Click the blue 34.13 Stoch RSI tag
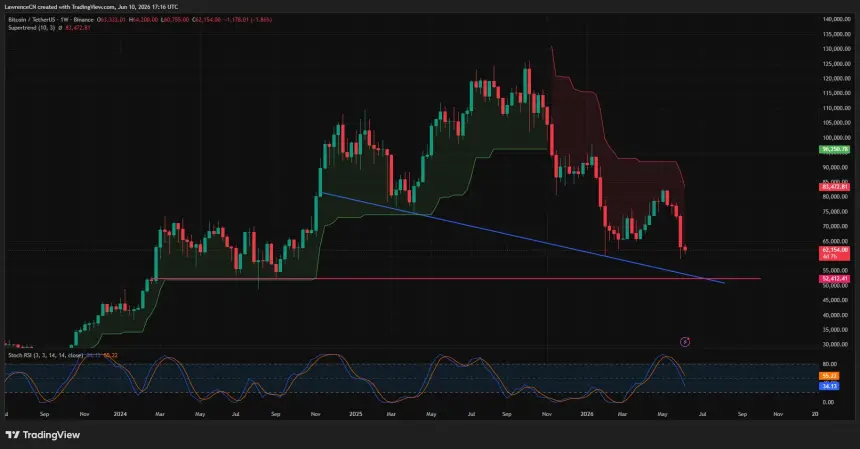The width and height of the screenshot is (860, 449). coord(829,386)
